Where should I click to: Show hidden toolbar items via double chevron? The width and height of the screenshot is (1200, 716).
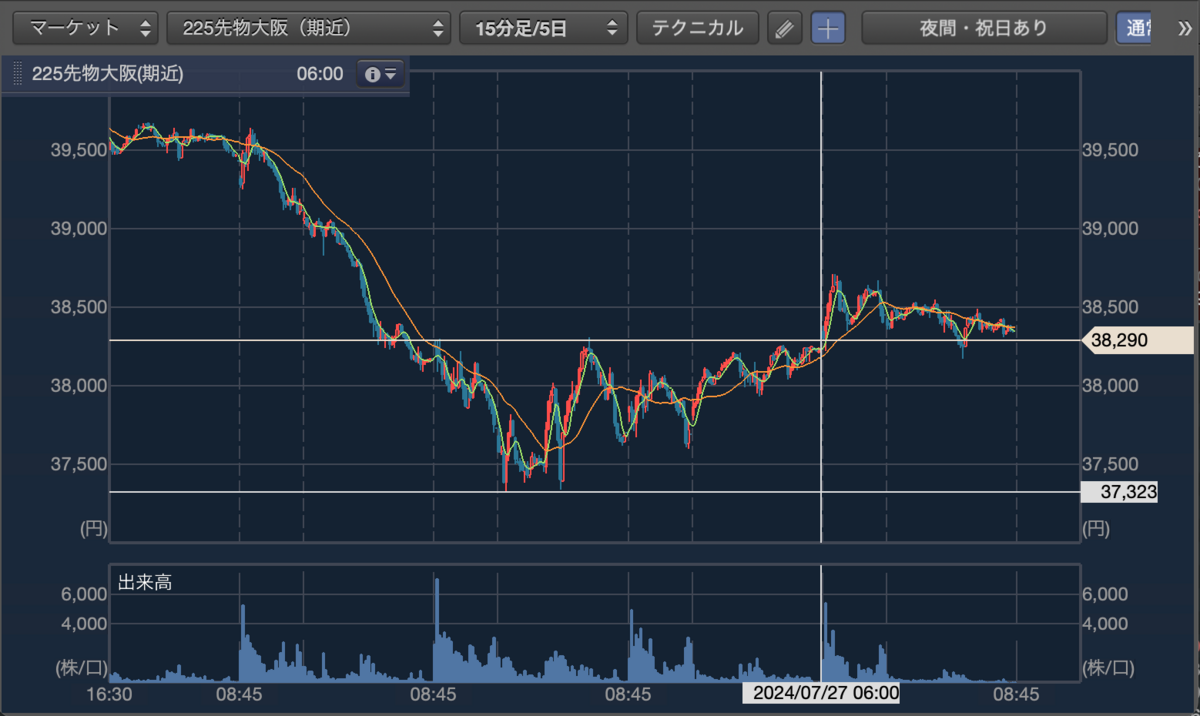point(1185,28)
